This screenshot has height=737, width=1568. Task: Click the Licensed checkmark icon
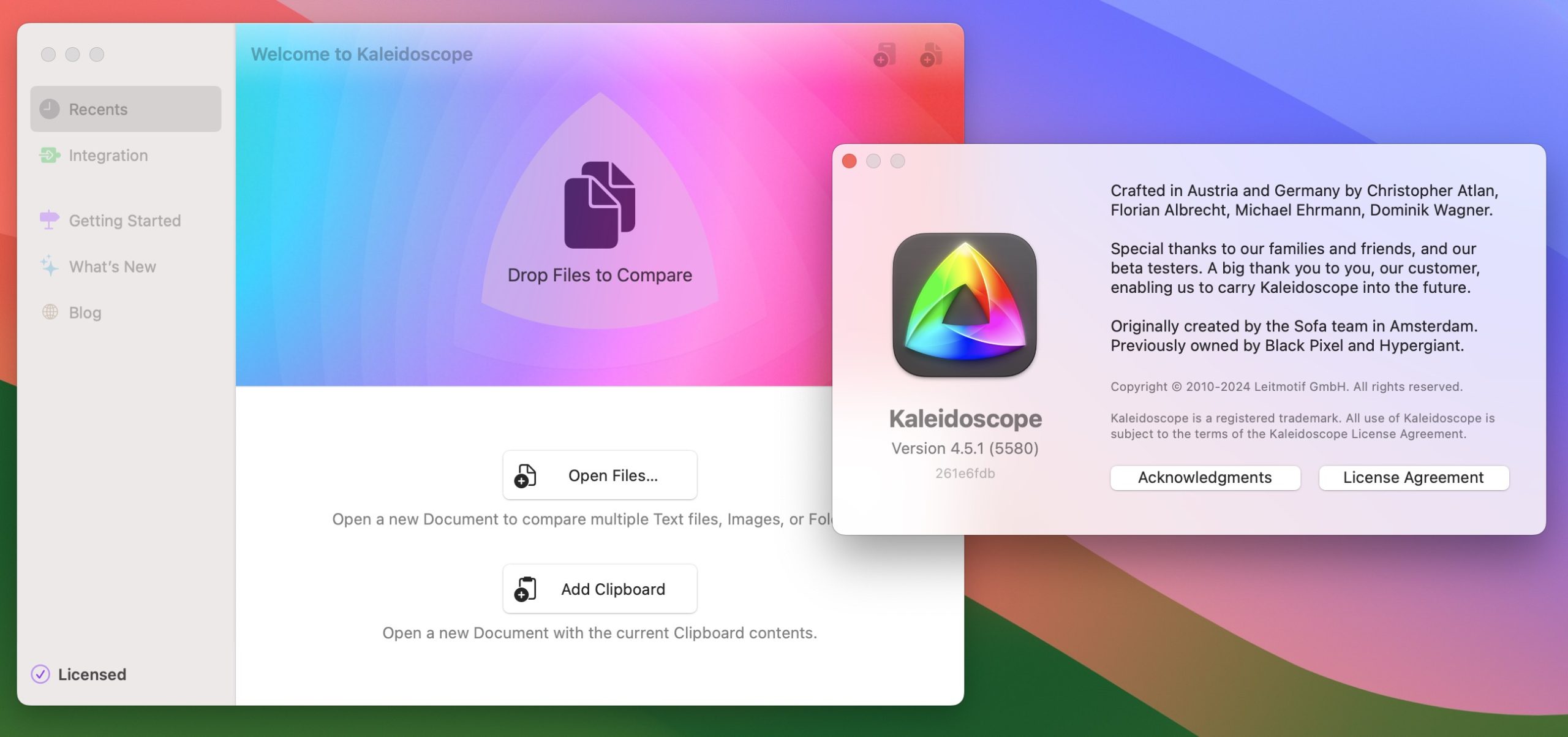pyautogui.click(x=40, y=674)
